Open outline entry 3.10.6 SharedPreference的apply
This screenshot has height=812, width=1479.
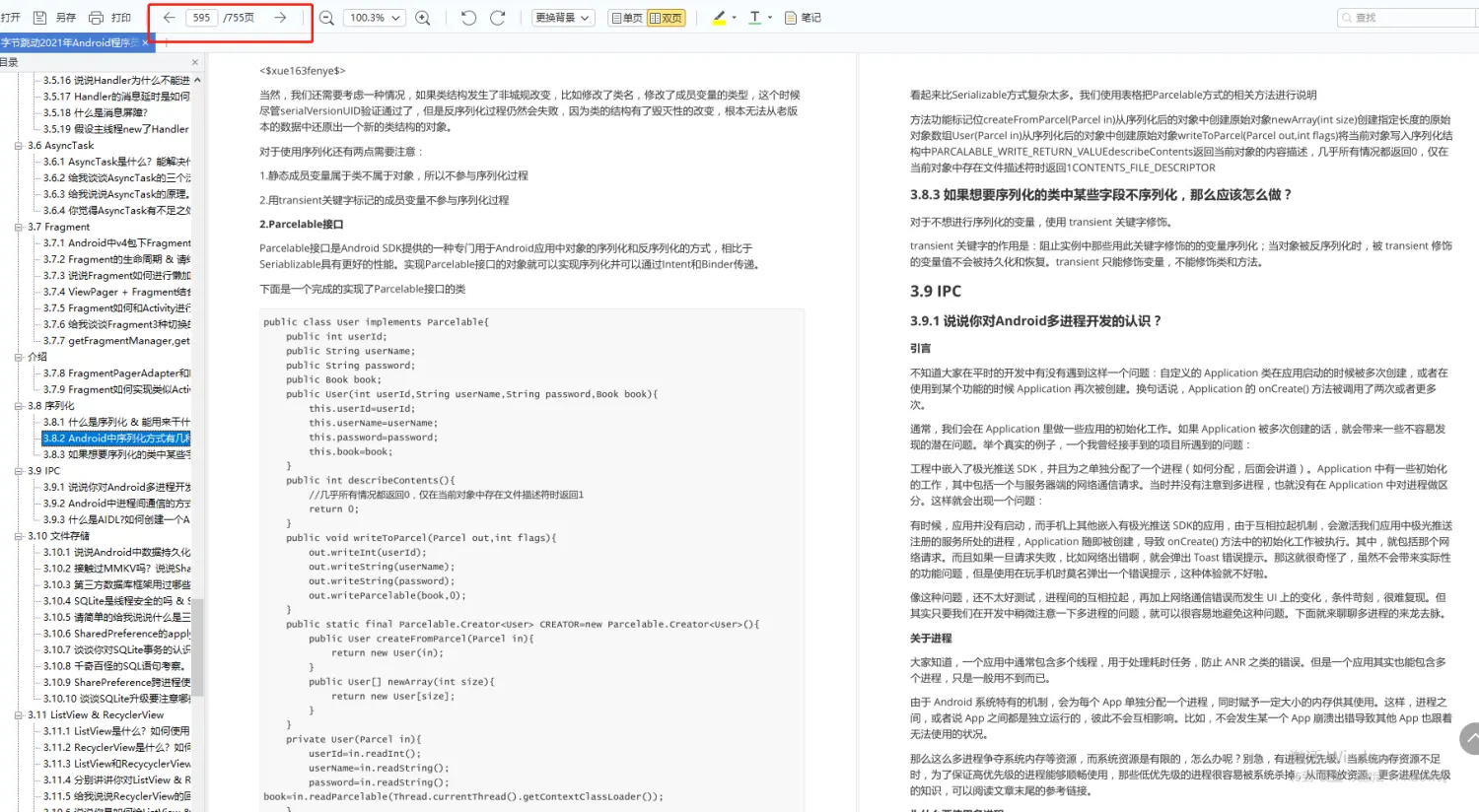point(116,634)
